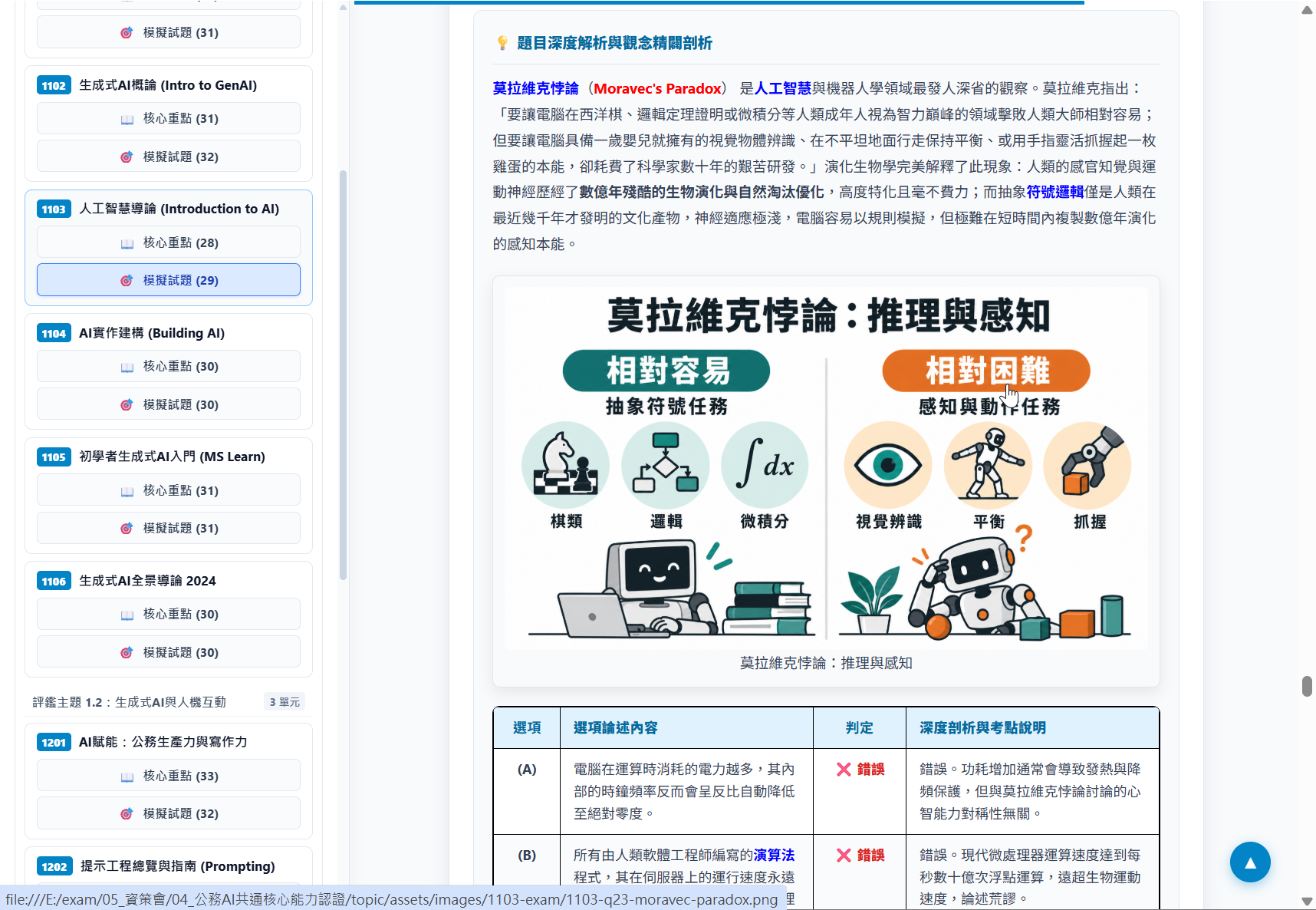Click 評鑑主題 1.2 section label
1316x910 pixels.
click(129, 702)
